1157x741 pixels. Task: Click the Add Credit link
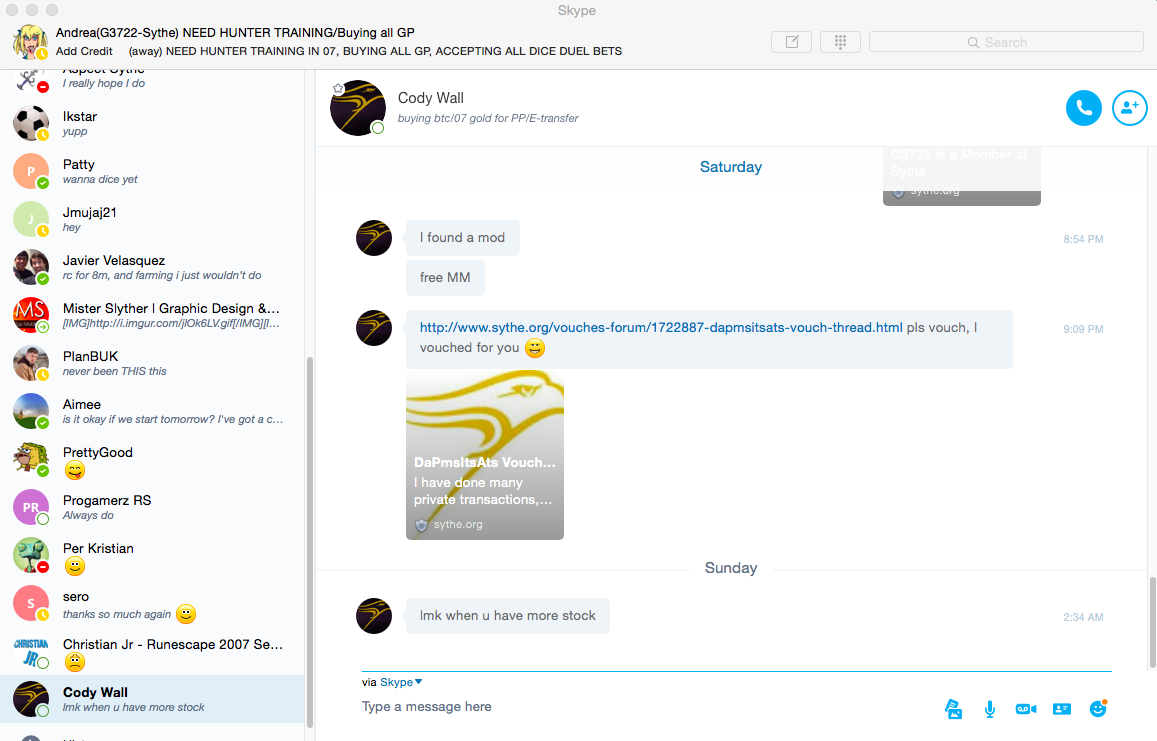tap(84, 51)
